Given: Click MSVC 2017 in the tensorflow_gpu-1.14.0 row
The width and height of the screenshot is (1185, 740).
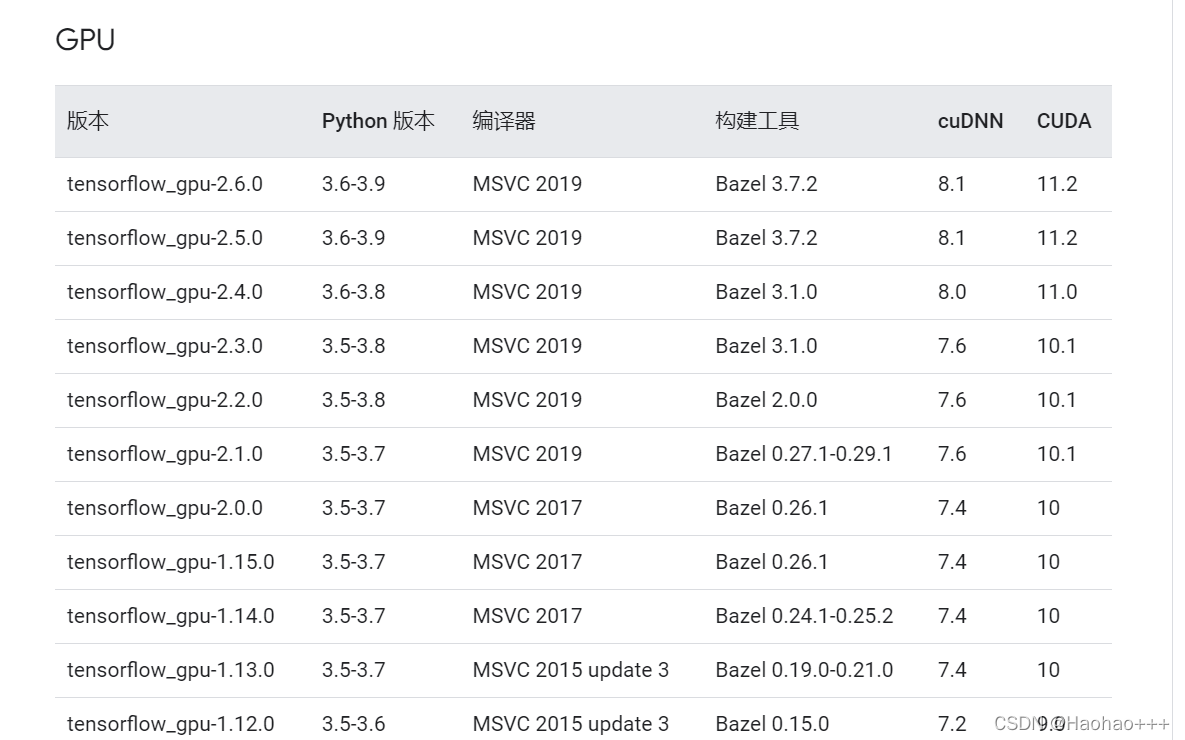Looking at the screenshot, I should point(528,617).
